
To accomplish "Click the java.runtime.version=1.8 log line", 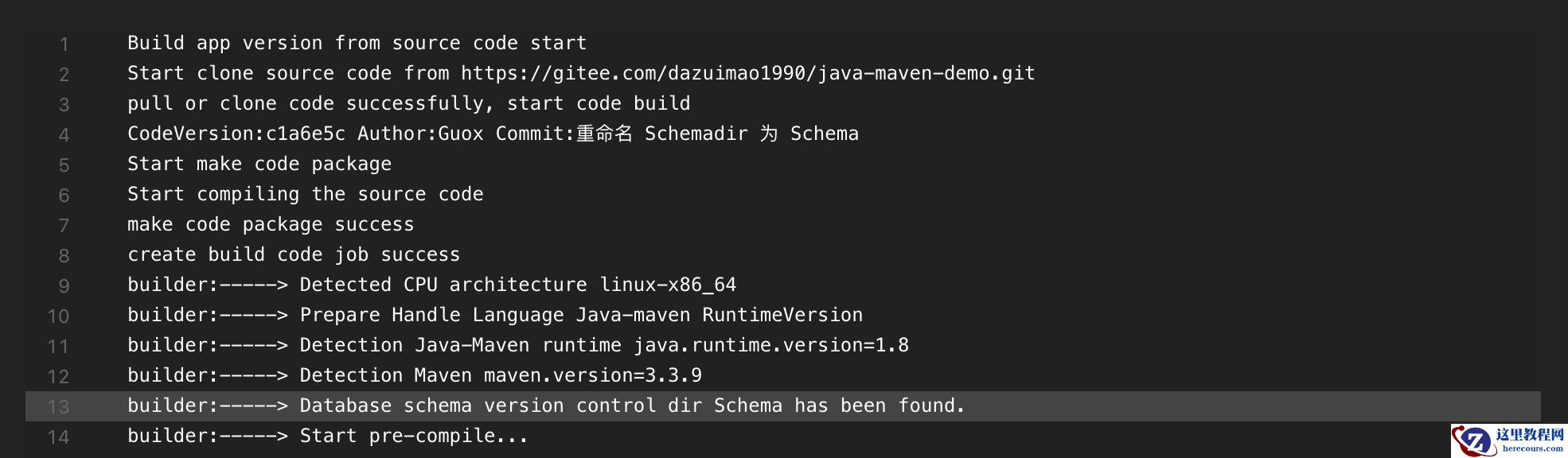I will [517, 346].
